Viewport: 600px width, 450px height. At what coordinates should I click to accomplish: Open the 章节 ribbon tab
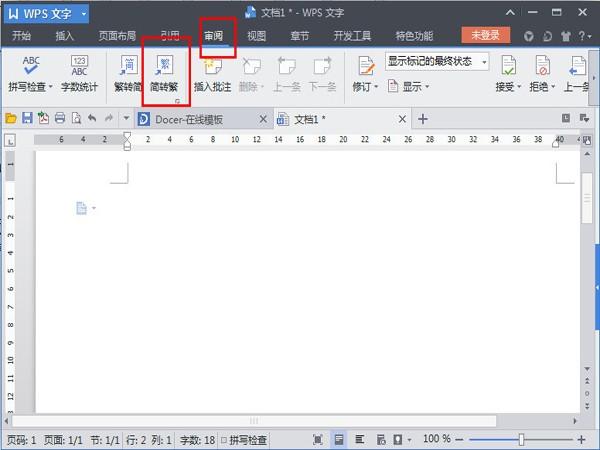[x=300, y=36]
